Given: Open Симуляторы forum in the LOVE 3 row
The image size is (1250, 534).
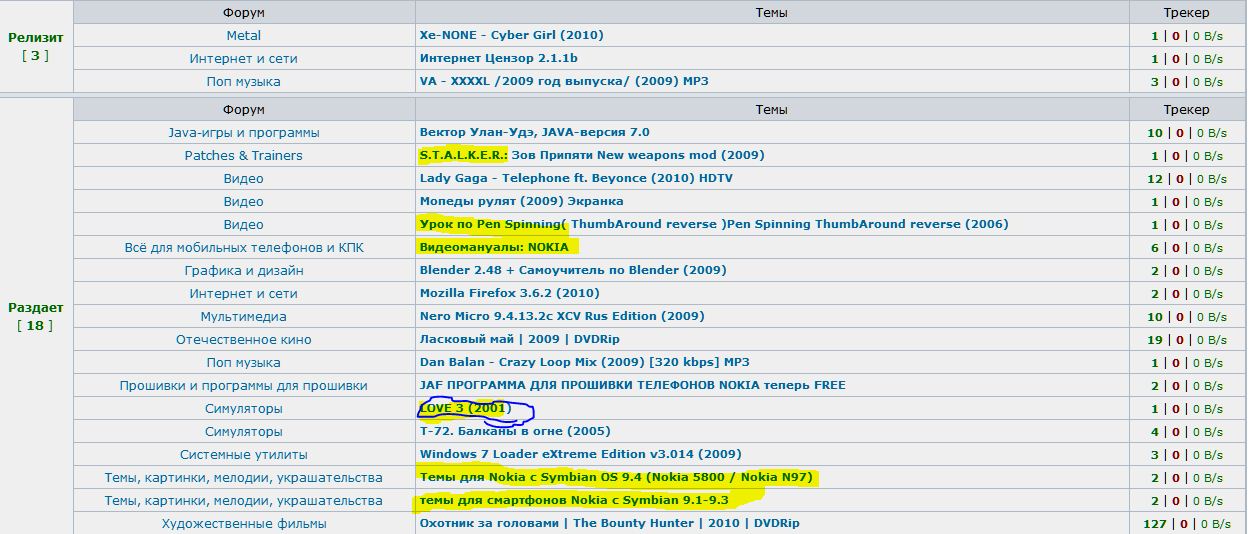Looking at the screenshot, I should (243, 408).
